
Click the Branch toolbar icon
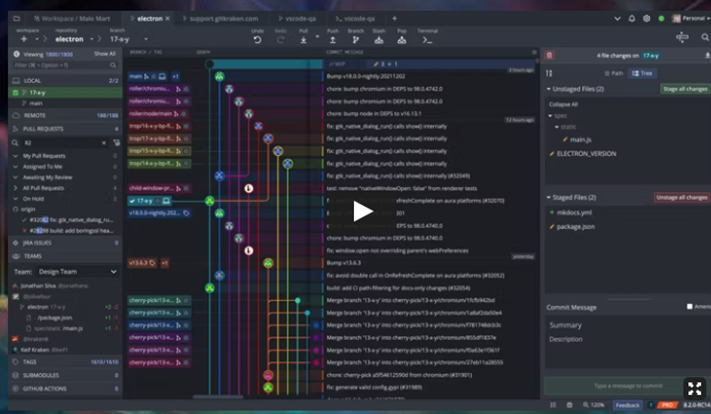point(356,40)
